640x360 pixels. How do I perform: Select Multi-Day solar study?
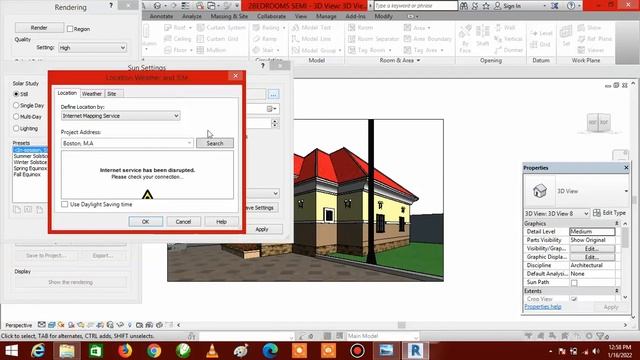(16, 117)
